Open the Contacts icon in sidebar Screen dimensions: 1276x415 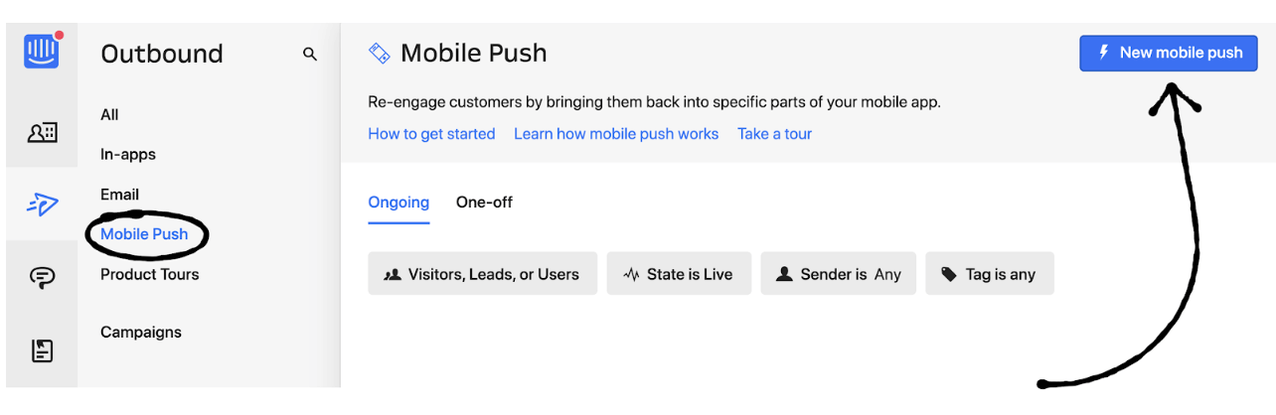coord(42,132)
